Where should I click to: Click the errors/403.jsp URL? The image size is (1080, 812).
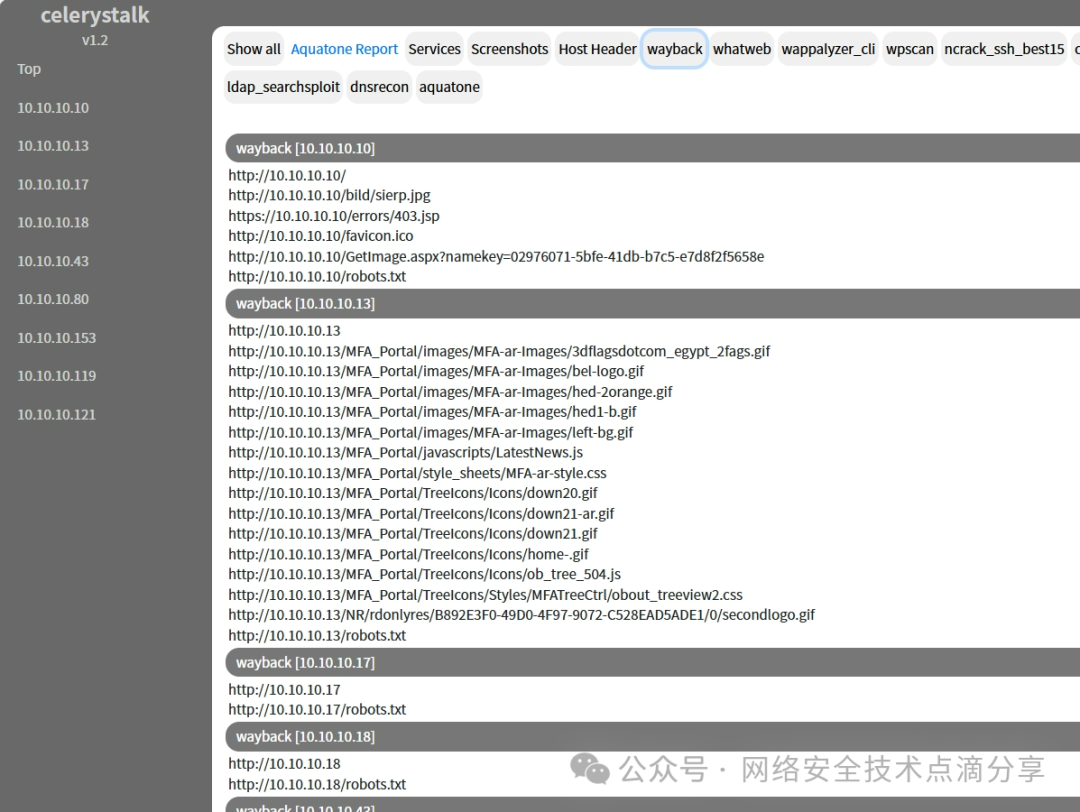click(333, 216)
